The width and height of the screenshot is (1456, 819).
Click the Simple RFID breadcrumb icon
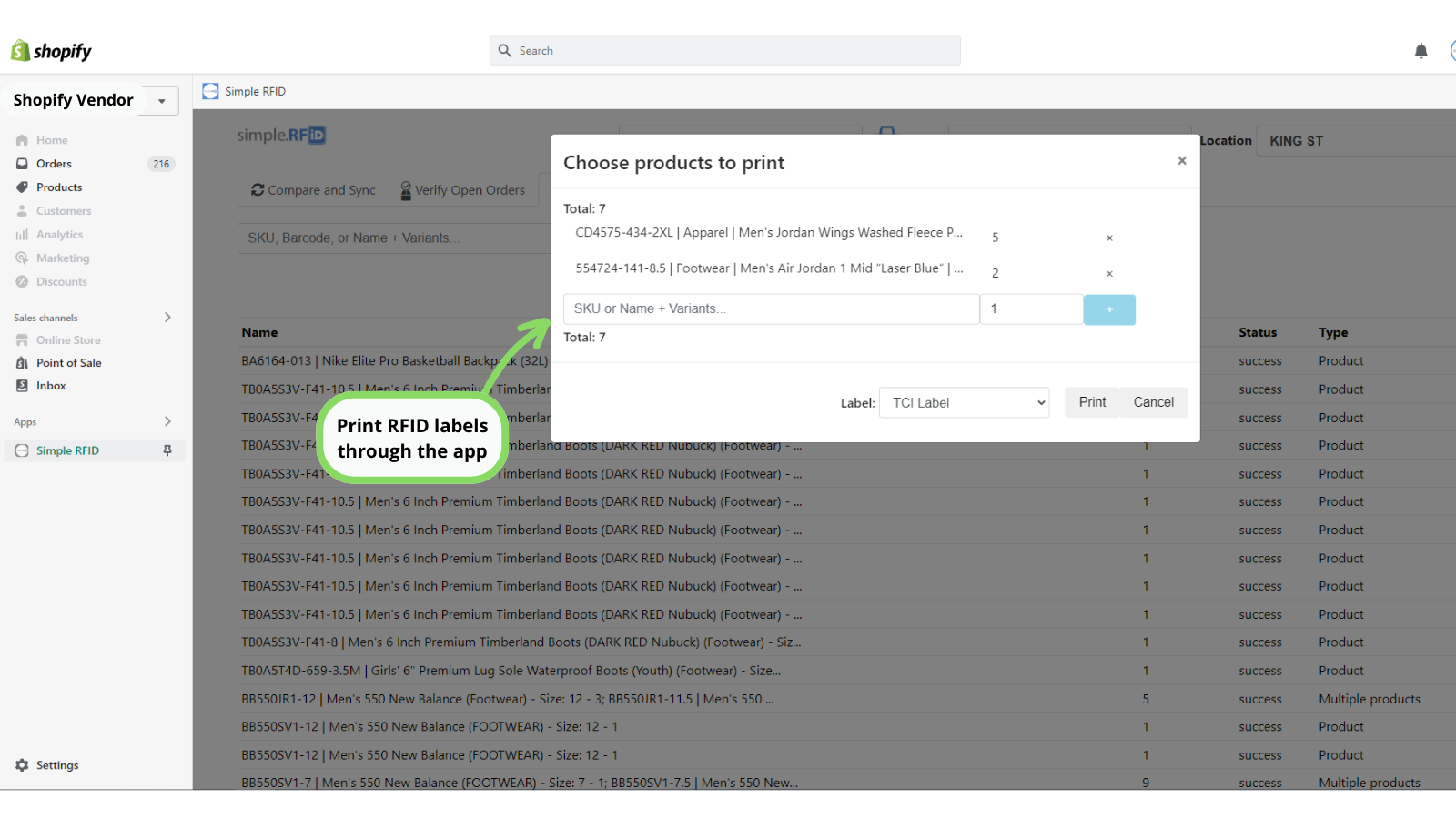coord(210,91)
